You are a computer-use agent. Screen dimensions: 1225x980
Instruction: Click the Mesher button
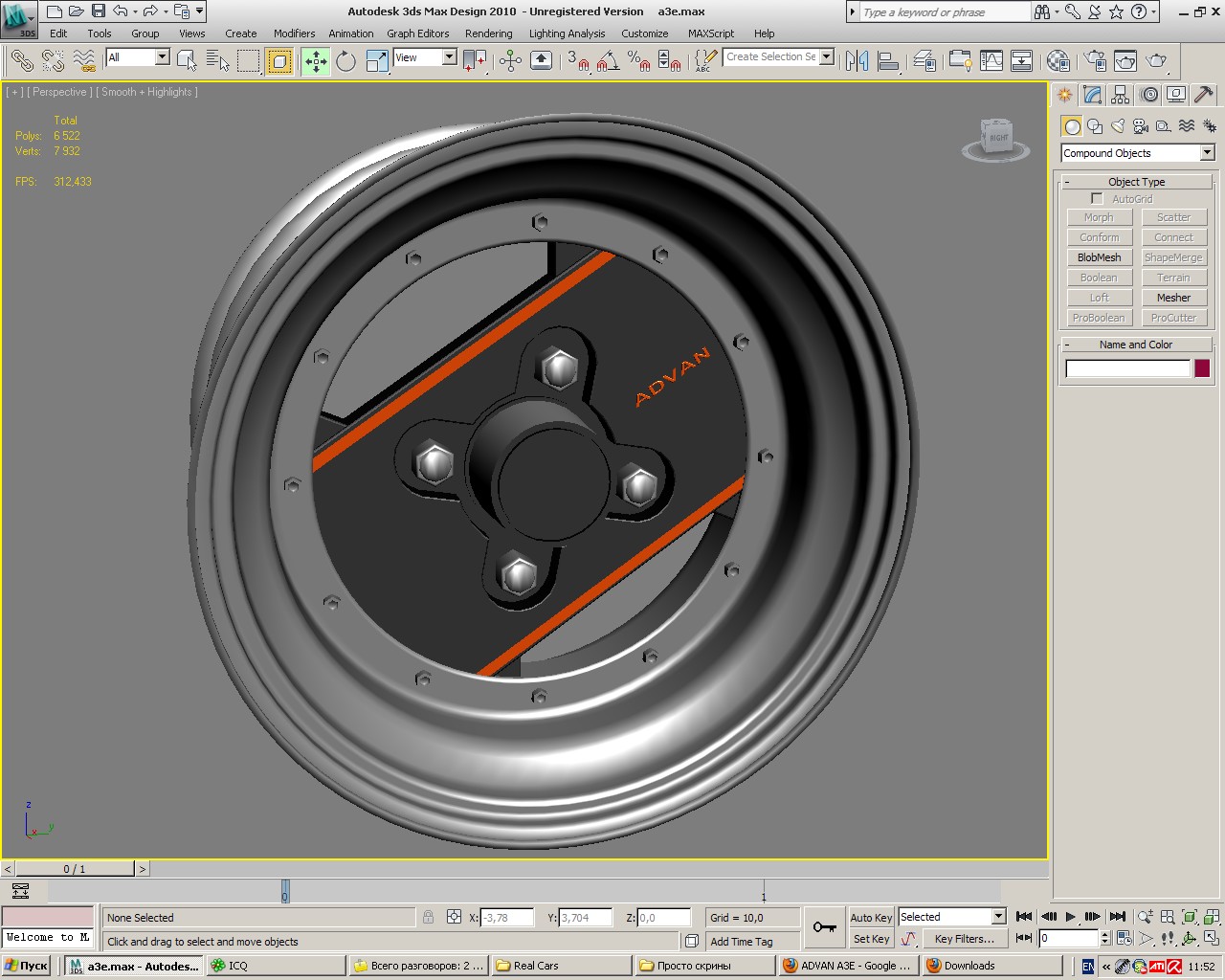click(1174, 298)
